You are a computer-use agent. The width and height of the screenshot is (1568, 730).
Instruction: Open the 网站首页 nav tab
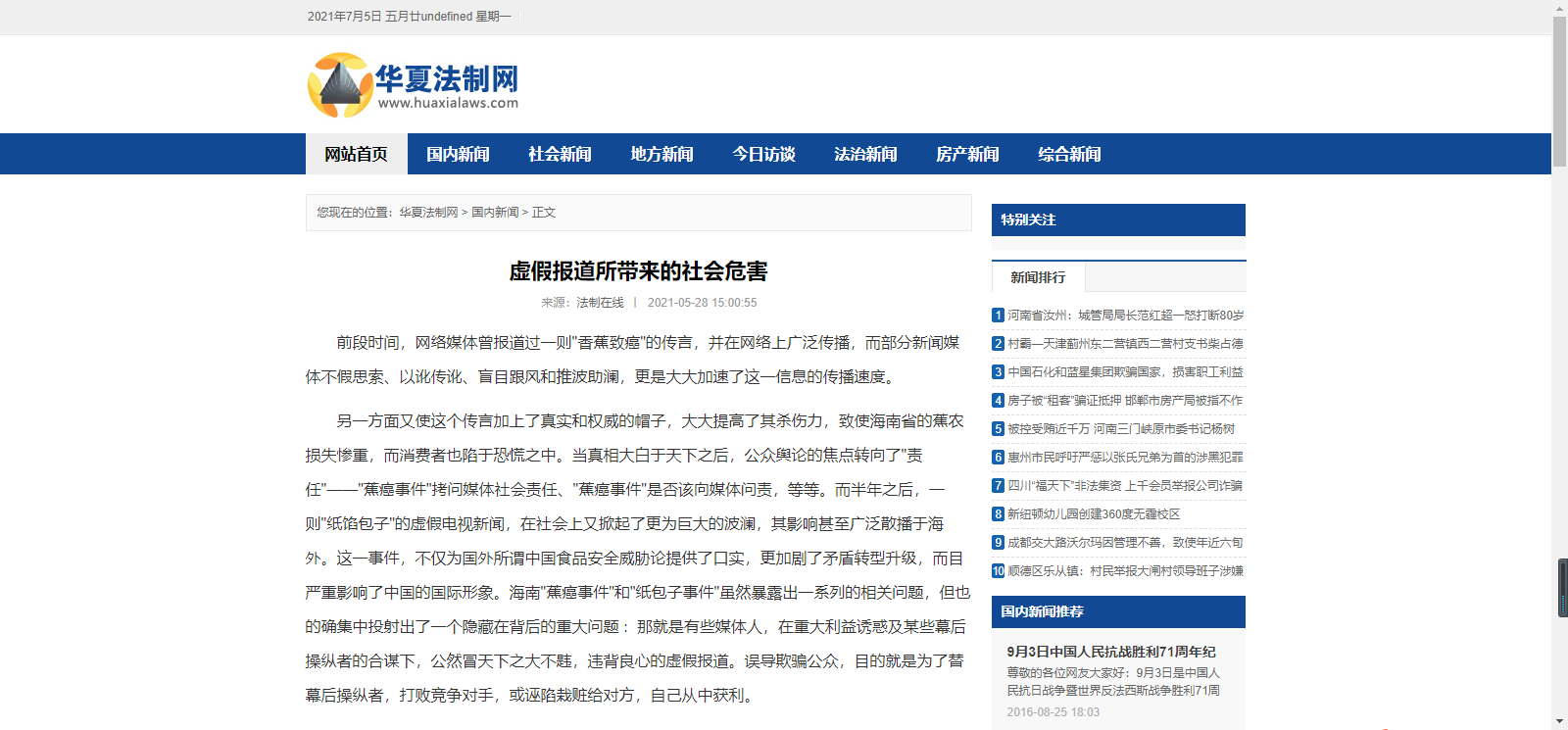pyautogui.click(x=357, y=154)
